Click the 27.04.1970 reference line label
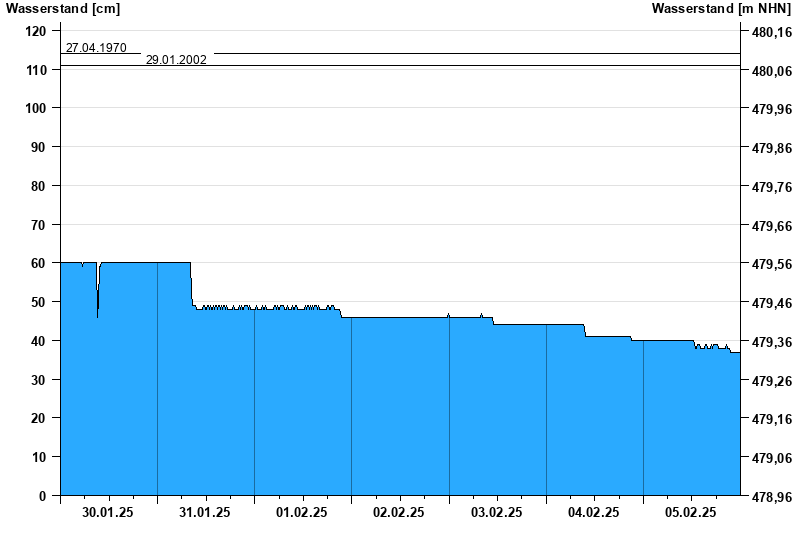Screen dimensions: 800x550 pyautogui.click(x=96, y=47)
